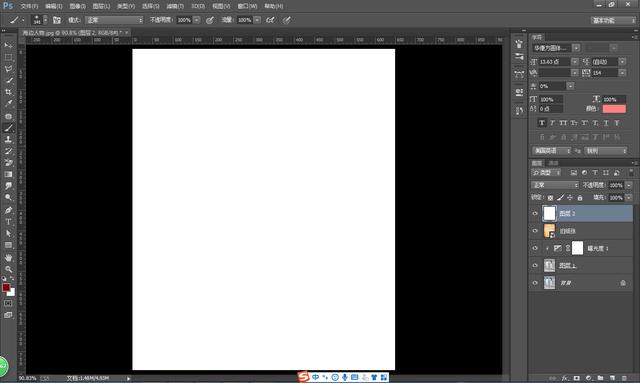Open brush blend mode dropdown in options bar
The width and height of the screenshot is (640, 383).
(115, 20)
